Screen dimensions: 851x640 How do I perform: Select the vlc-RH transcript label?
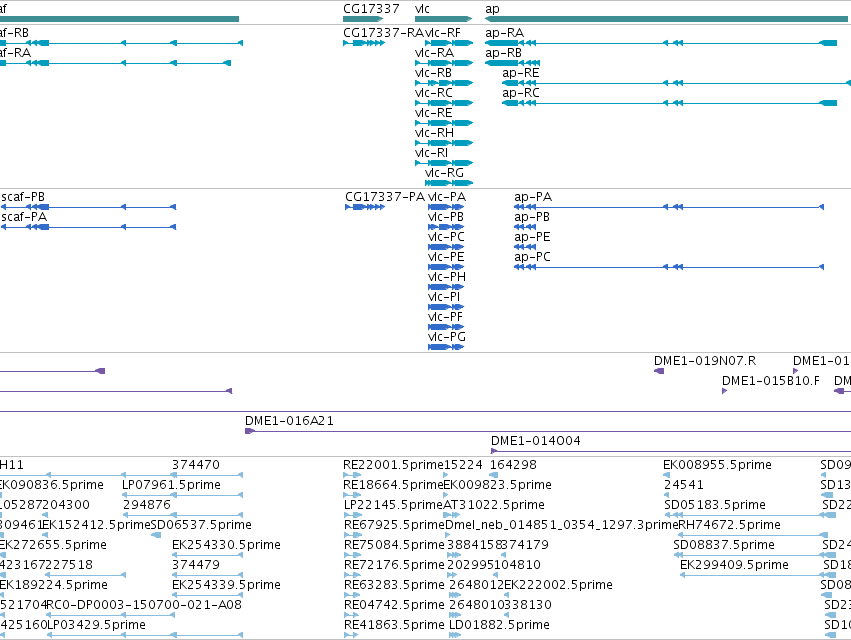[x=434, y=133]
